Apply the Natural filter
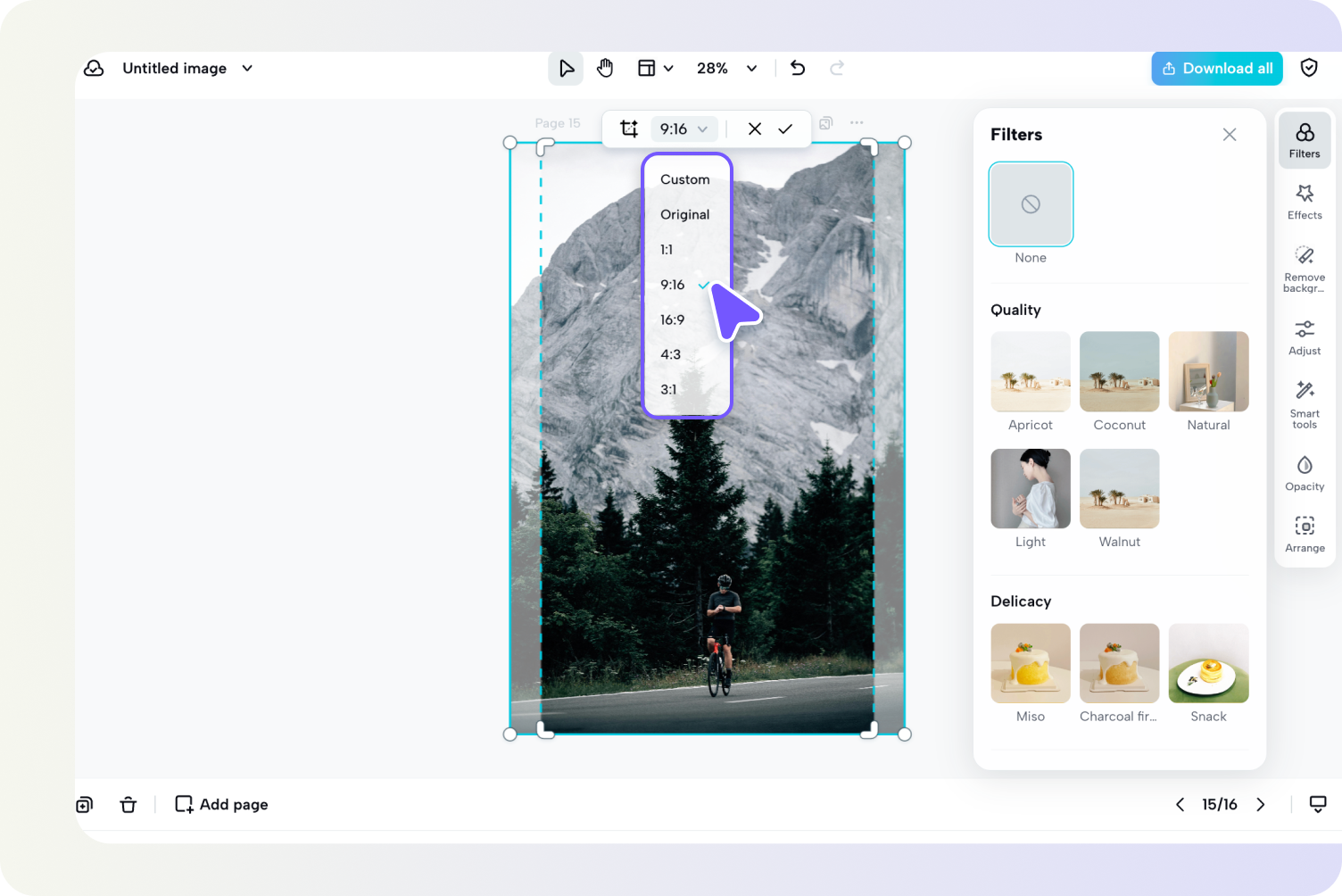This screenshot has height=896, width=1342. [x=1209, y=371]
